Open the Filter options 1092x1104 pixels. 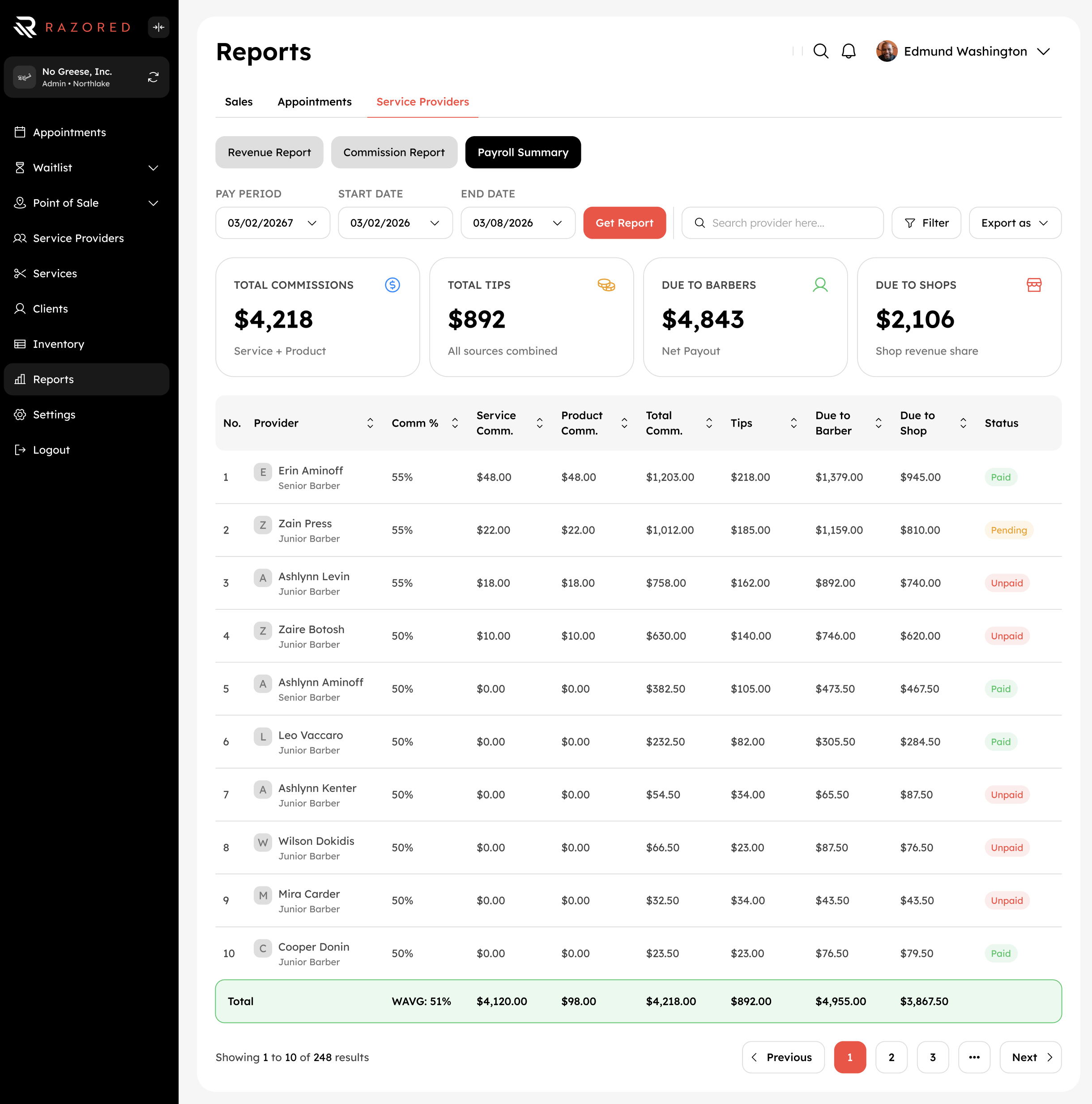[x=926, y=223]
